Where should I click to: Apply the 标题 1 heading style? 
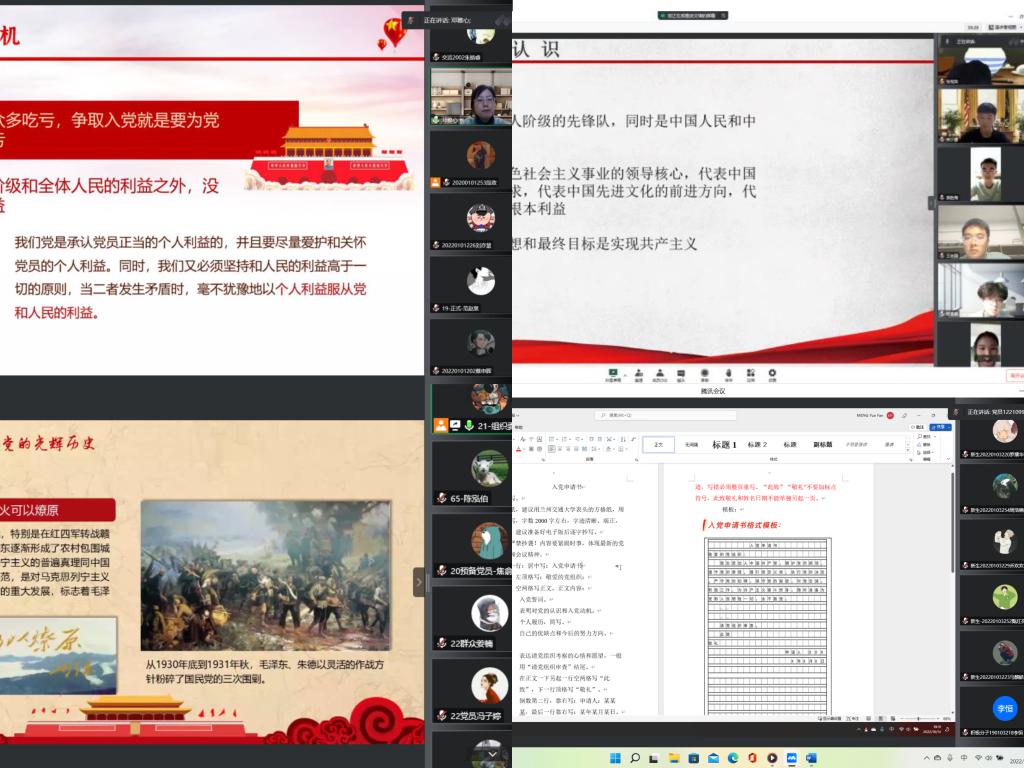coord(724,444)
